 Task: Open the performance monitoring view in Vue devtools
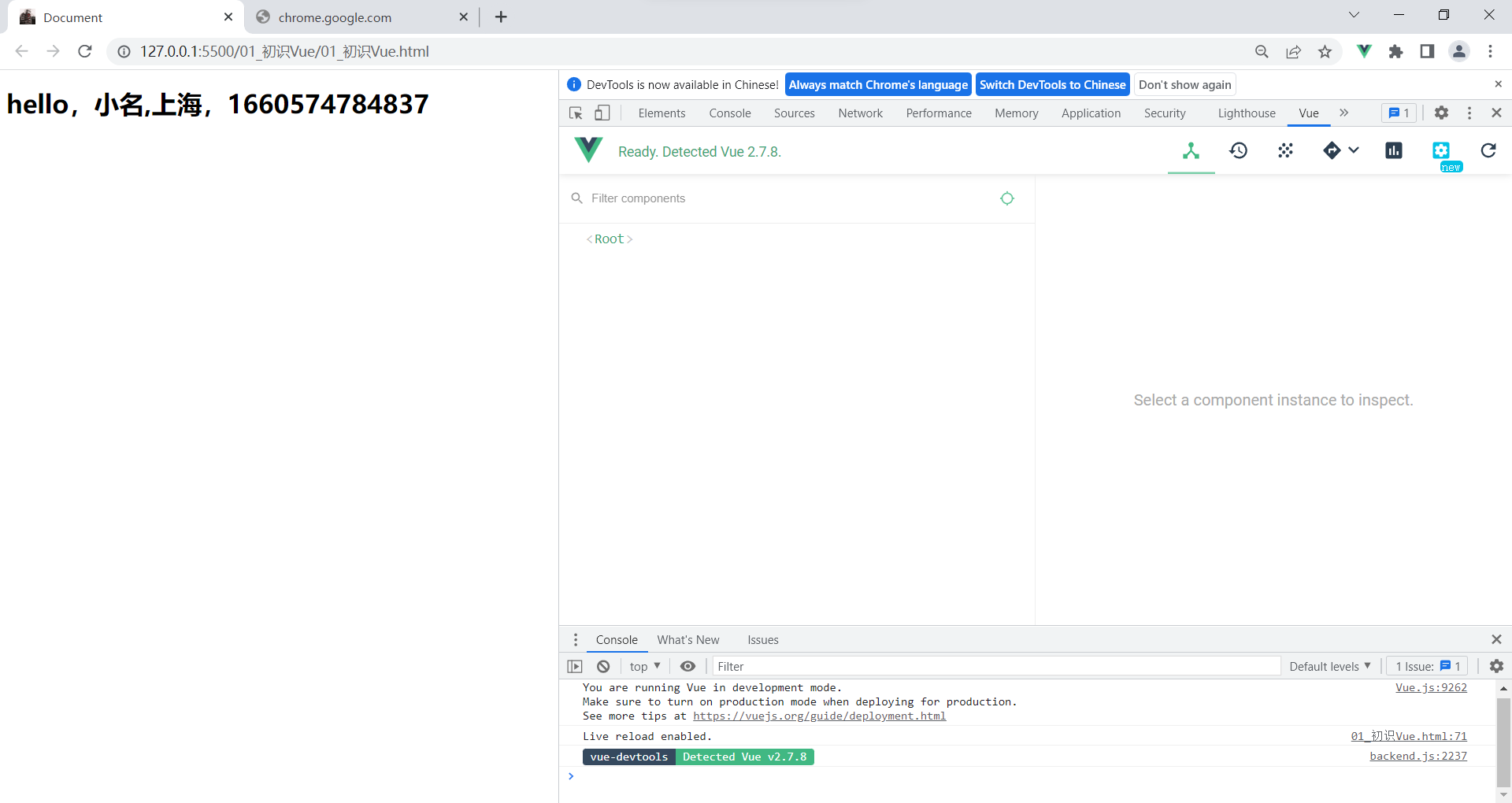[x=1394, y=151]
